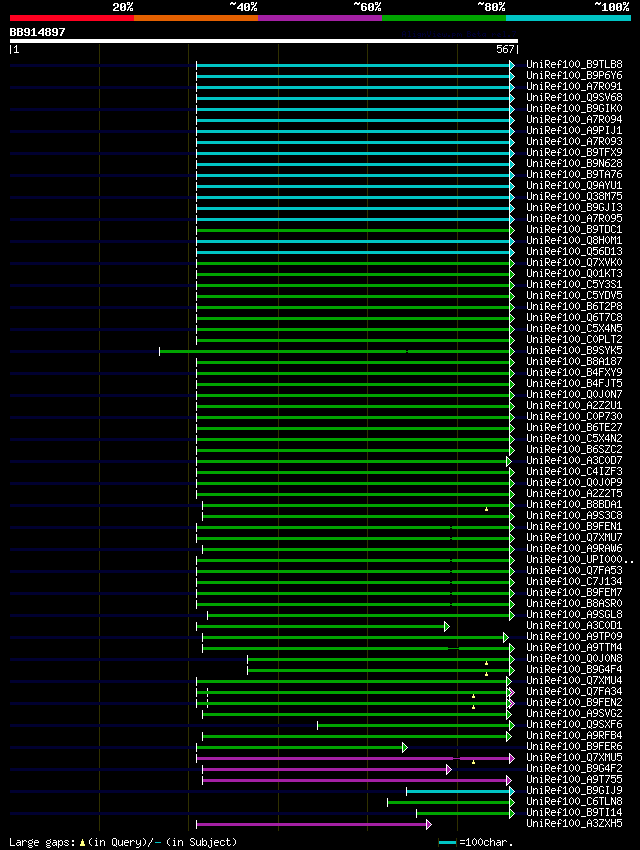Click the cyan ~100% identity legend bar
640x850 pixels.
[x=568, y=18]
